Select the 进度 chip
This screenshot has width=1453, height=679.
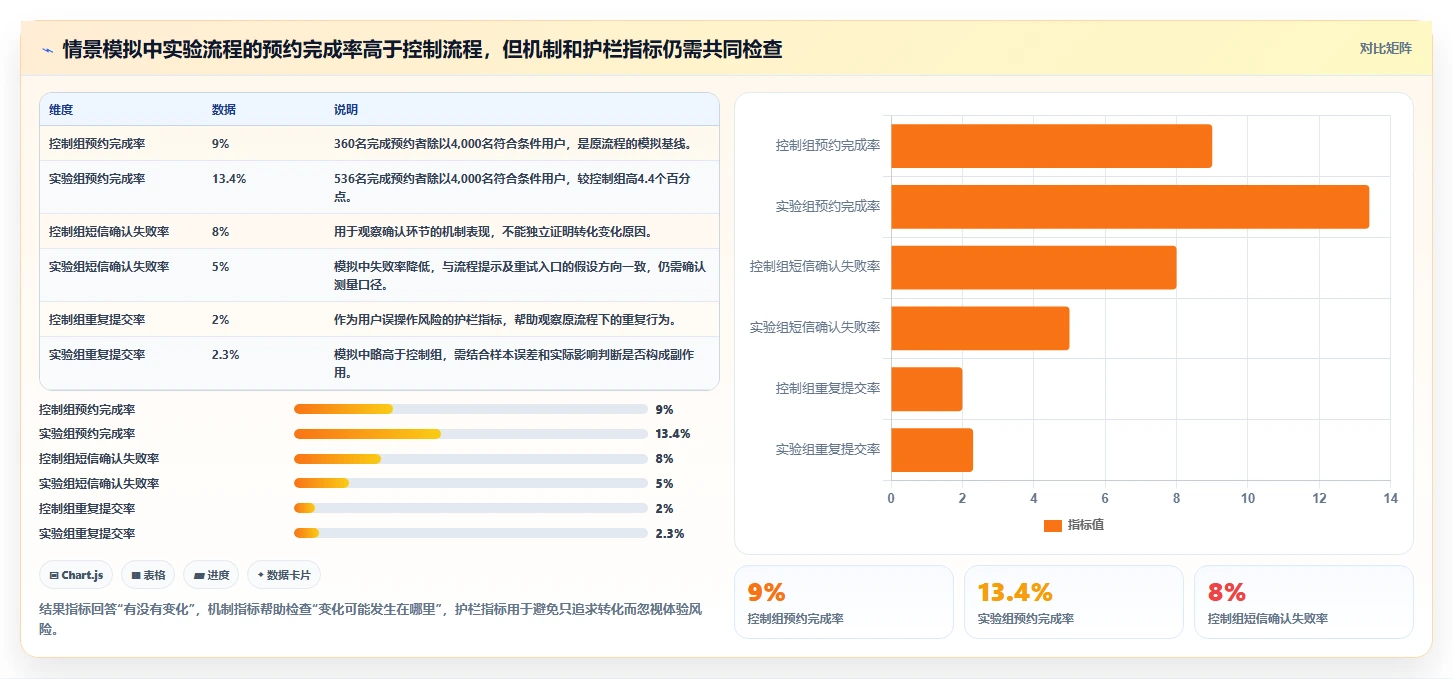tap(211, 575)
